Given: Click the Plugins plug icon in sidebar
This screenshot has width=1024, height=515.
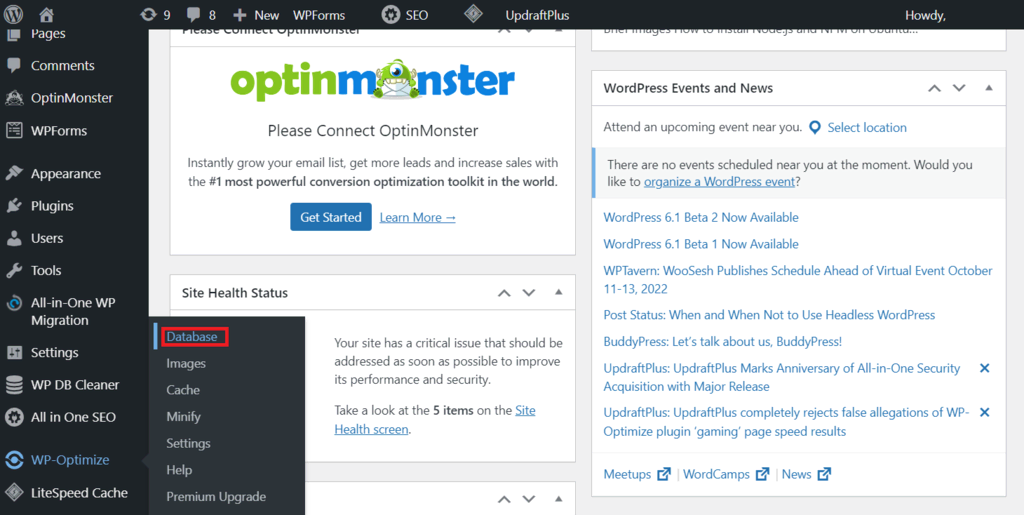Looking at the screenshot, I should pos(14,206).
